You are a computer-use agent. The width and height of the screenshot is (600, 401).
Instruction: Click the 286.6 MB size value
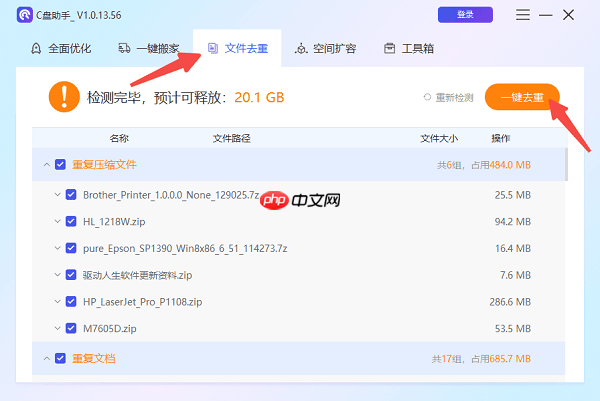coord(510,302)
